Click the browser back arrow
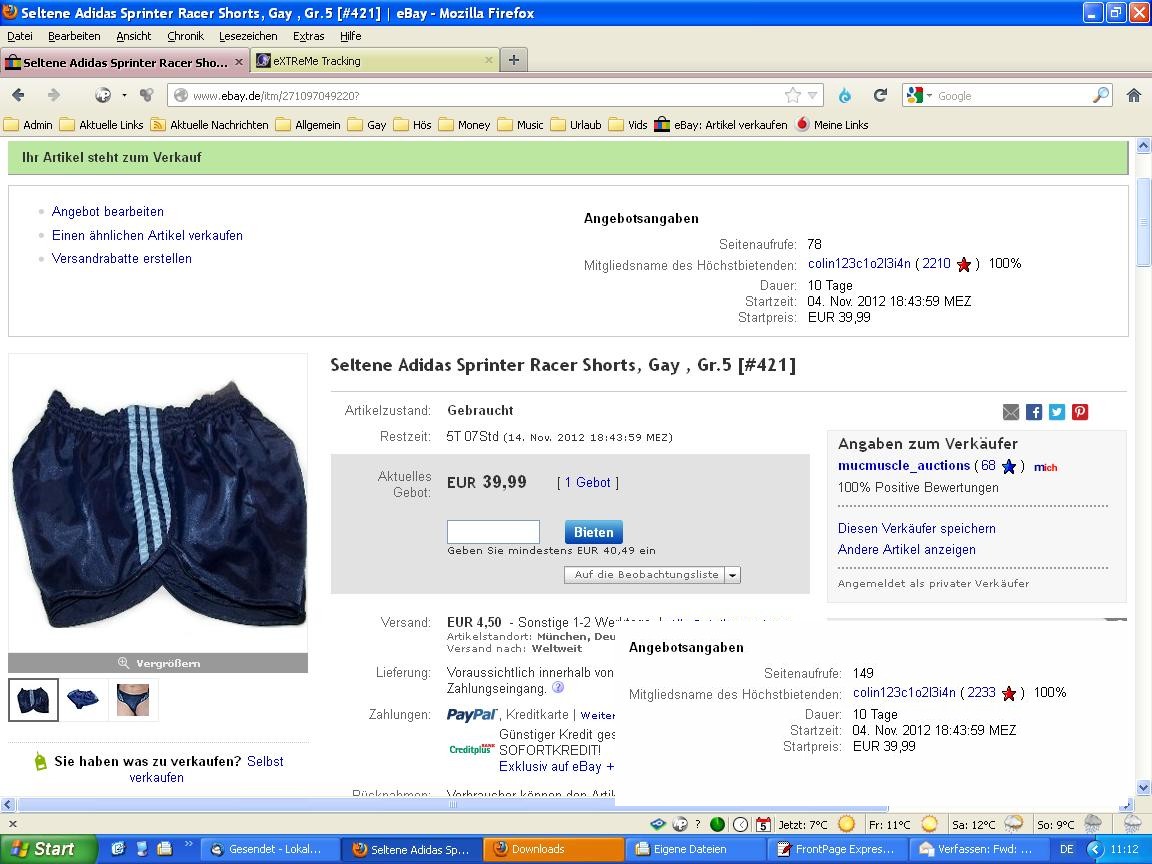 (x=18, y=96)
